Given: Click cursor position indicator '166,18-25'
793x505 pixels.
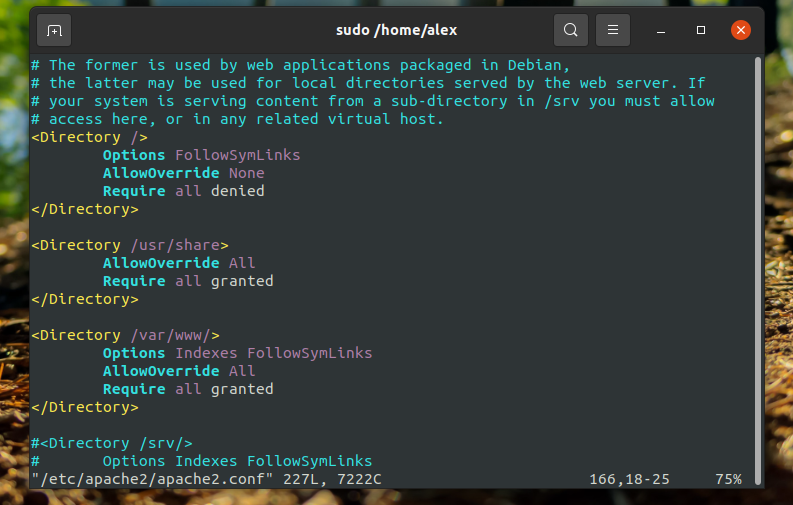Looking at the screenshot, I should [629, 479].
